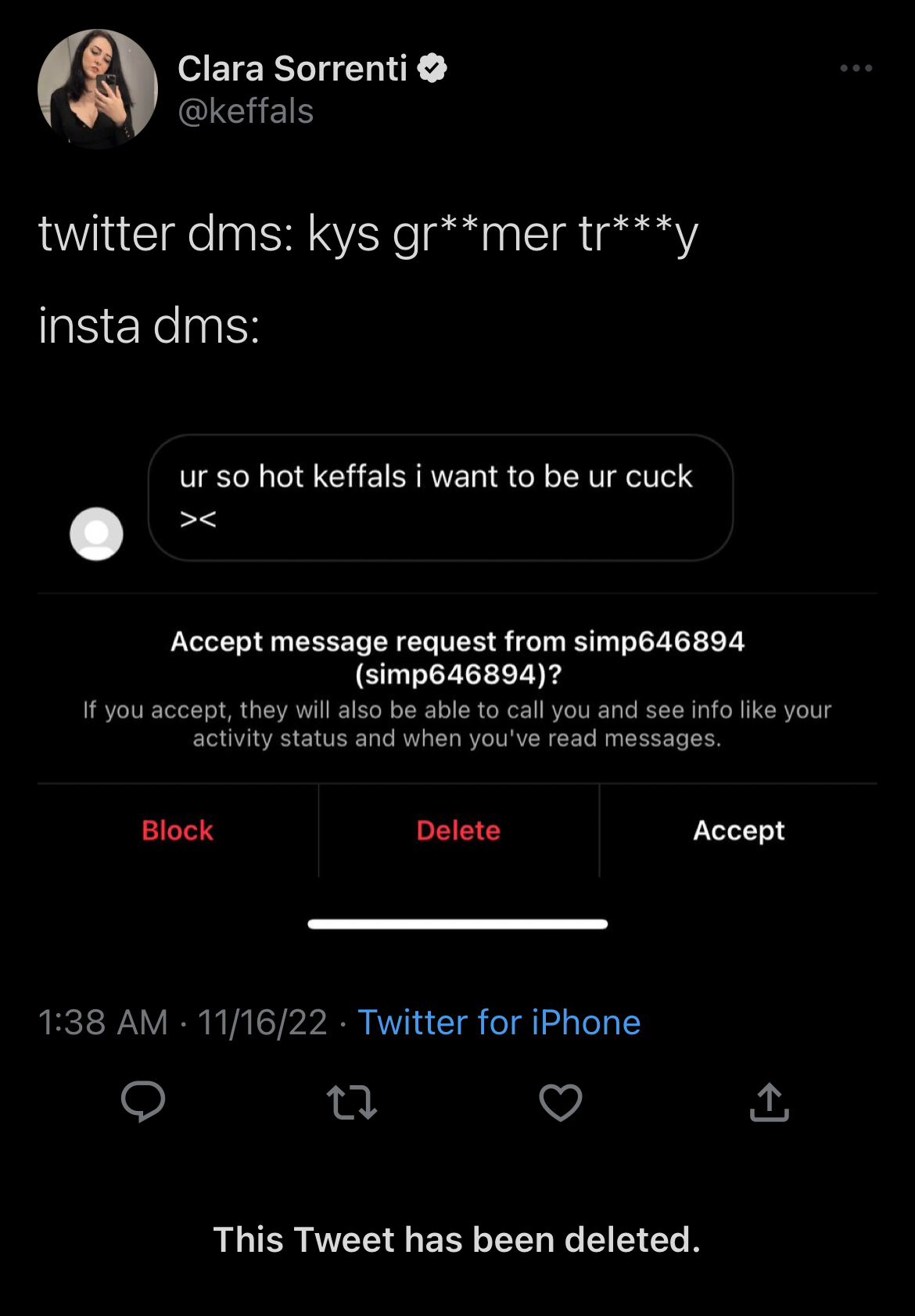Click the 11/16/22 date
Viewport: 915px width, 1316px height.
(262, 1023)
